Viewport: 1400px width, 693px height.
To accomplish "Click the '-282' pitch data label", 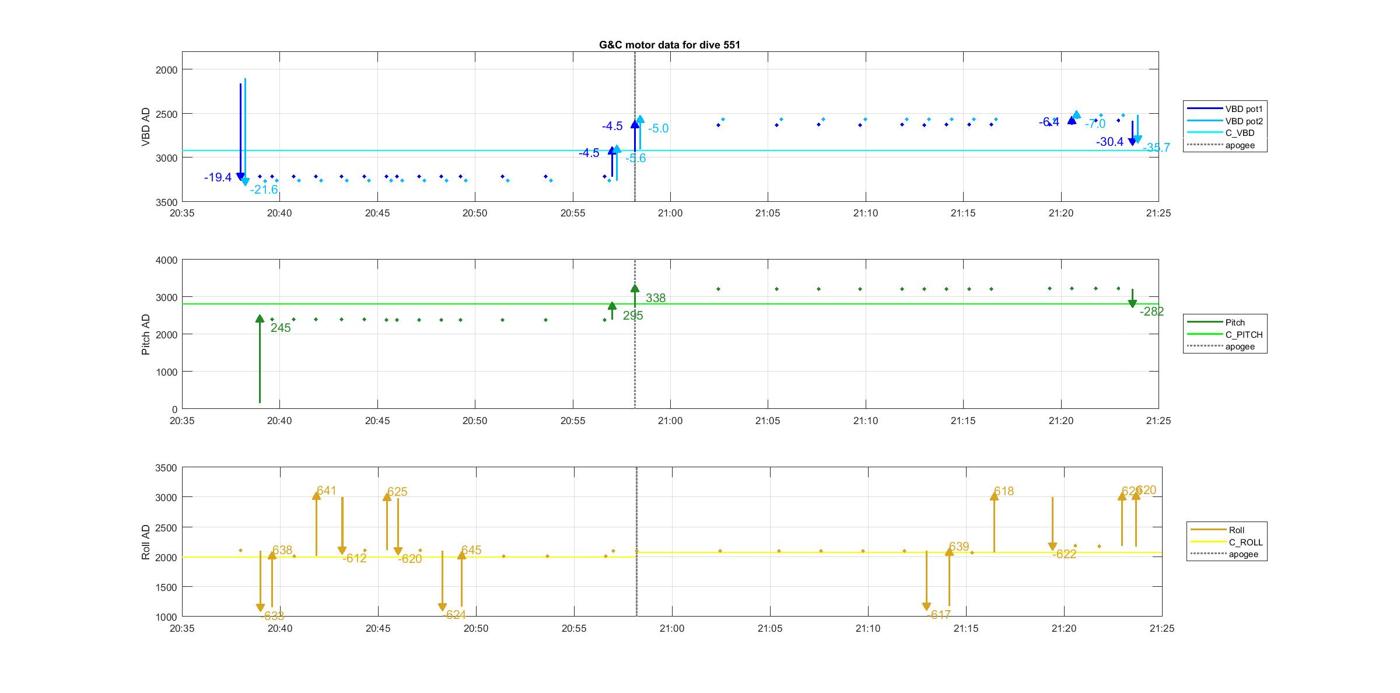I will coord(1152,312).
